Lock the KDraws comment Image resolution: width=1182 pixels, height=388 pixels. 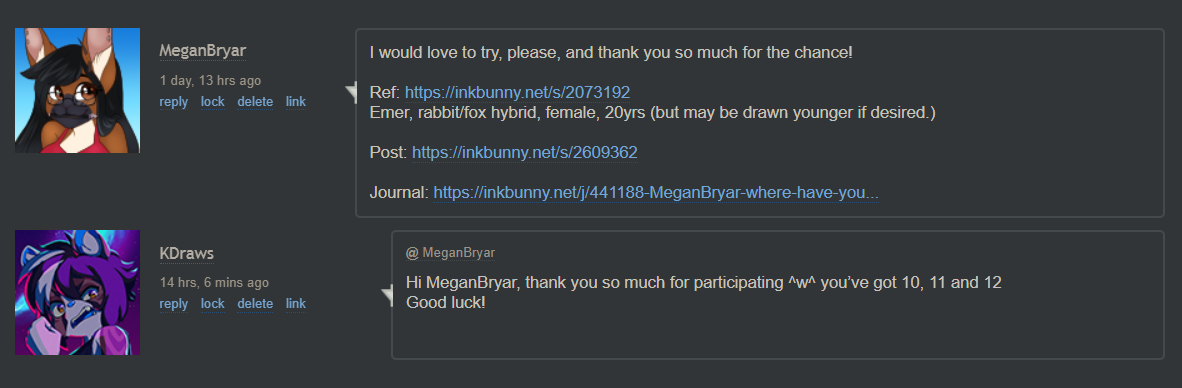pyautogui.click(x=213, y=304)
